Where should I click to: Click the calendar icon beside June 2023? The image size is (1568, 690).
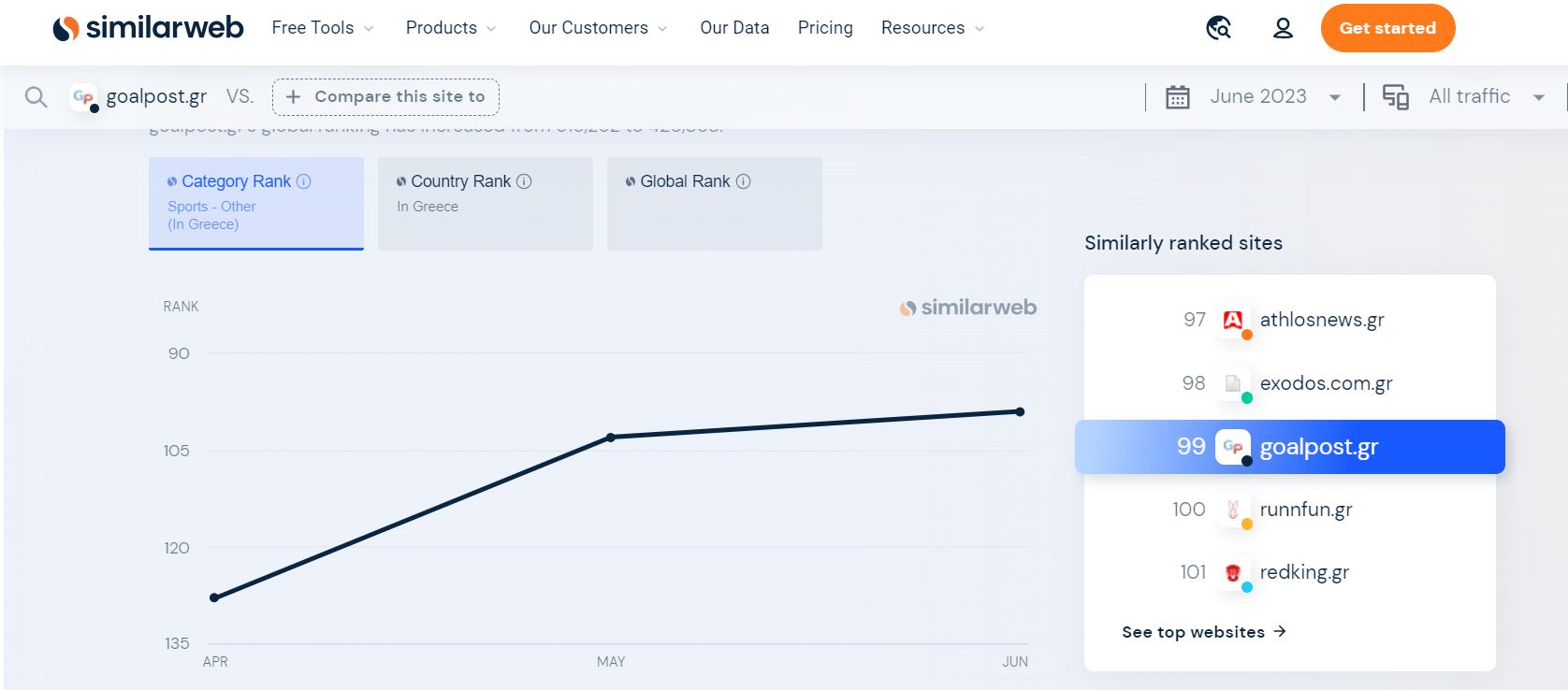click(1177, 96)
